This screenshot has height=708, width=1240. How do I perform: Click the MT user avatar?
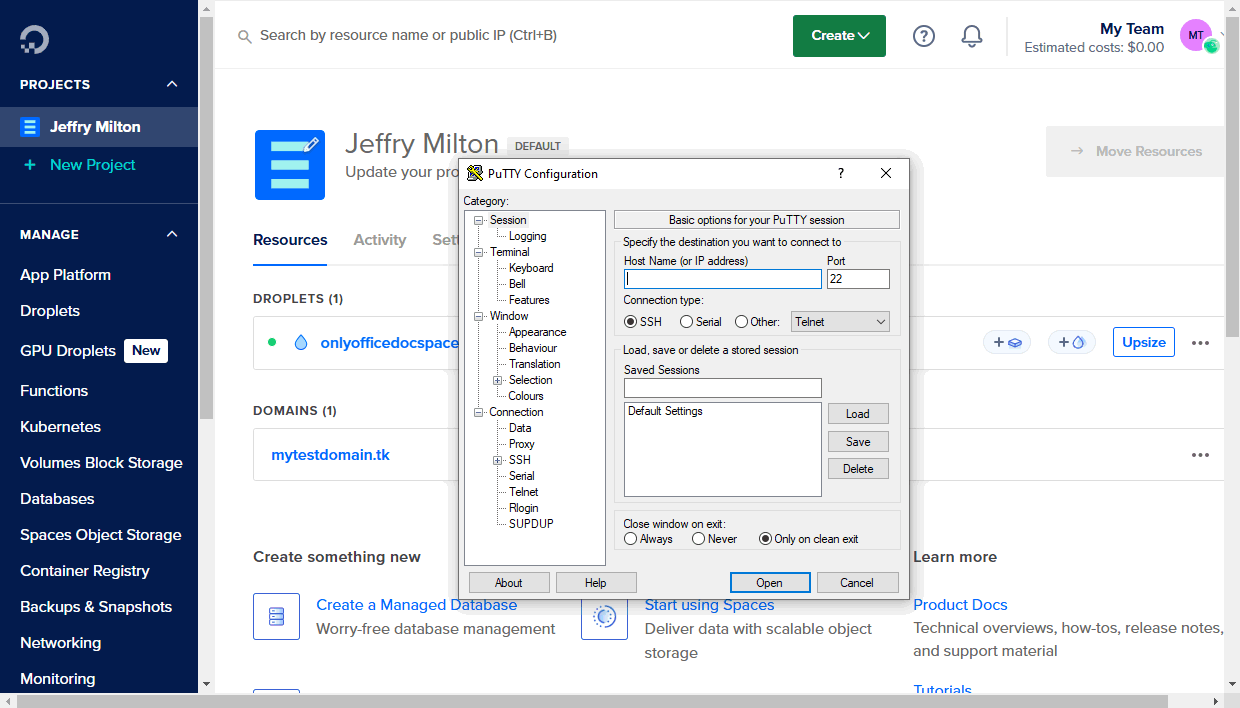point(1196,36)
